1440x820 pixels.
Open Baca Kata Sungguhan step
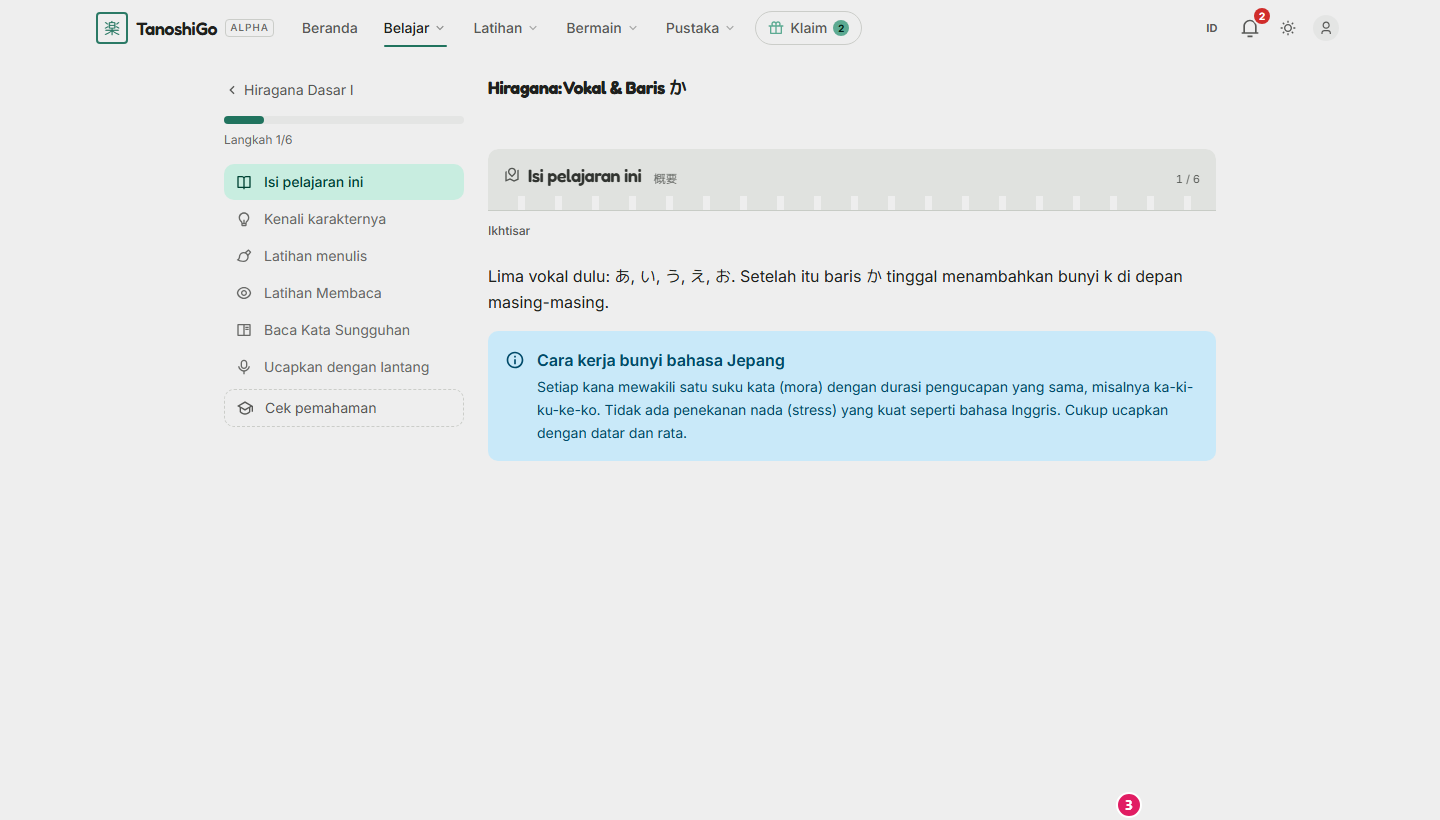344,330
